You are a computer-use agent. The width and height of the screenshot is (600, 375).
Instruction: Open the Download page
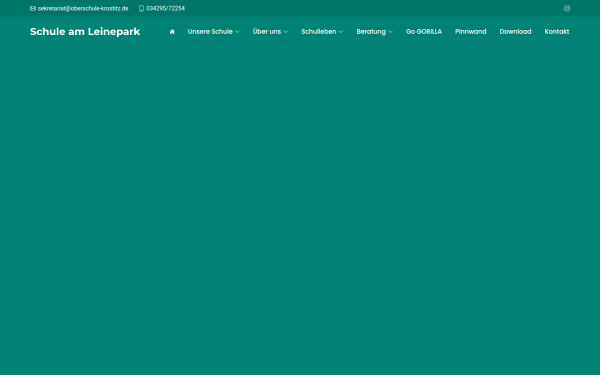515,32
